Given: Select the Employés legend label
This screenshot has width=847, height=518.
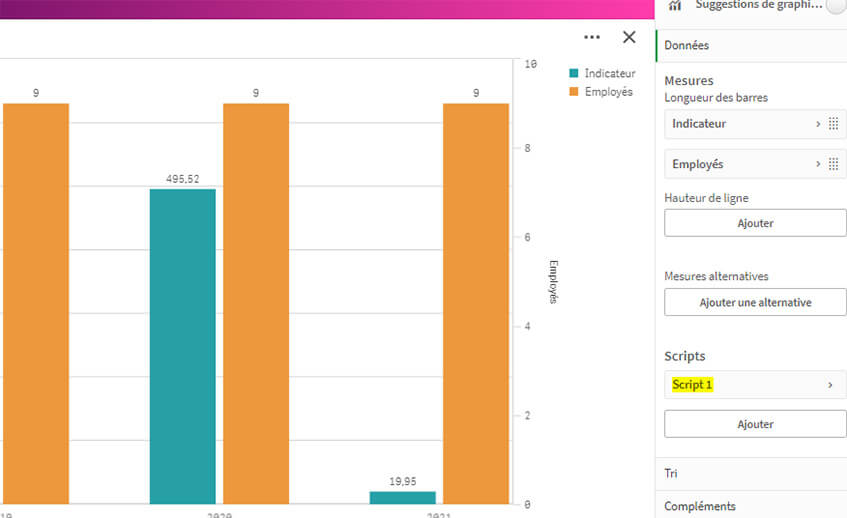Looking at the screenshot, I should click(x=609, y=92).
